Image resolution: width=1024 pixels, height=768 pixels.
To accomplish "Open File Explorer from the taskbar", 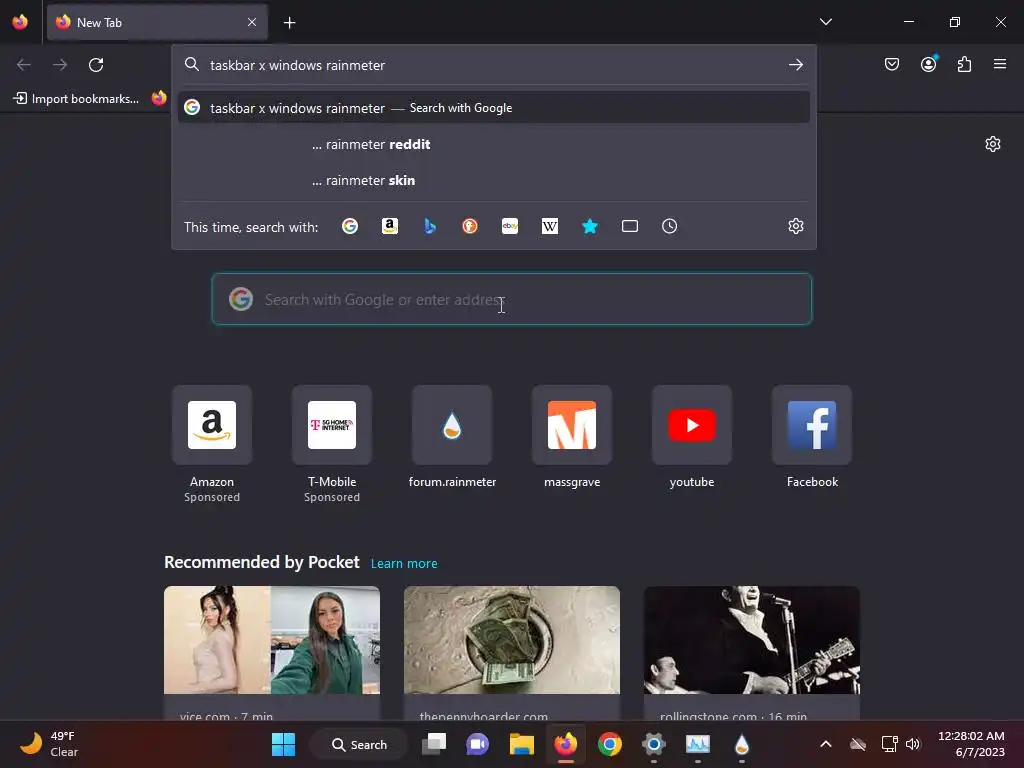I will tap(522, 744).
